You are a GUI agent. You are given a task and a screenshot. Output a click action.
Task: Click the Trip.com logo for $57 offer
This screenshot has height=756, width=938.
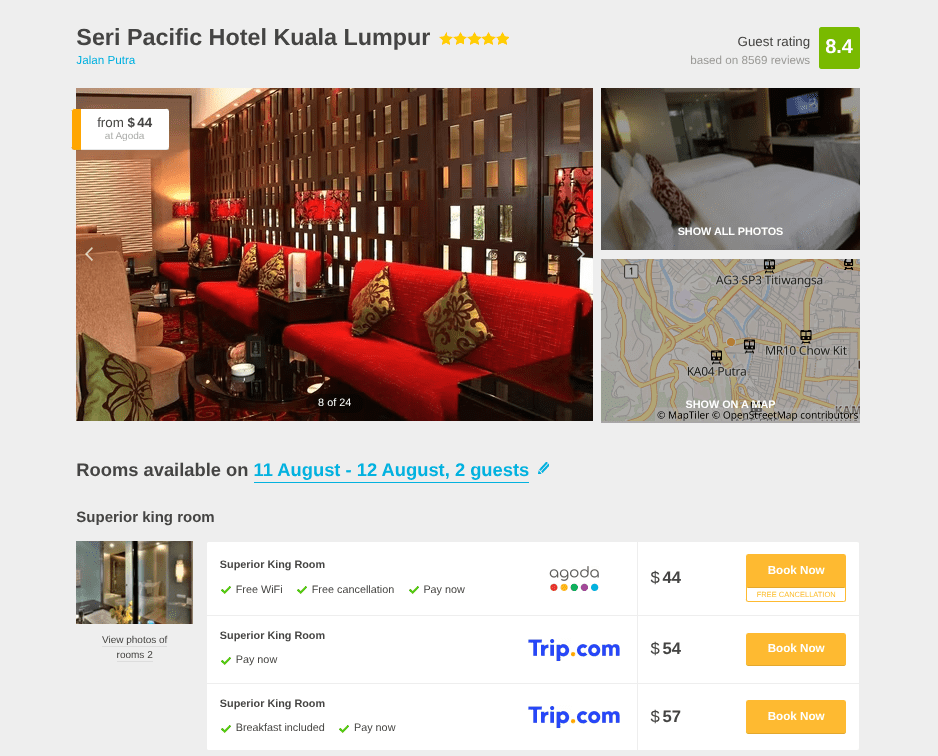574,716
